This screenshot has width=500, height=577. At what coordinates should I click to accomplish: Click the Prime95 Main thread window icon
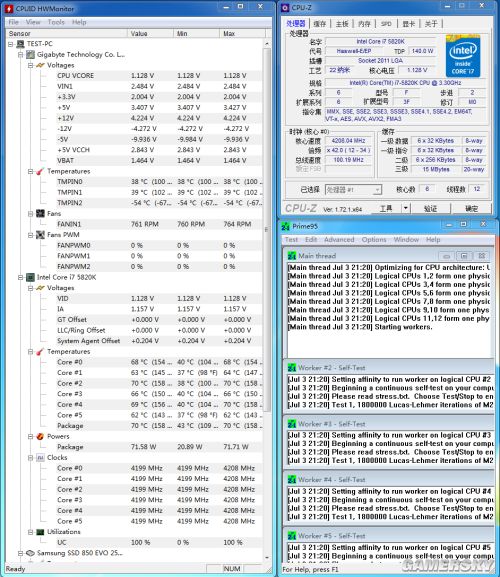292,256
